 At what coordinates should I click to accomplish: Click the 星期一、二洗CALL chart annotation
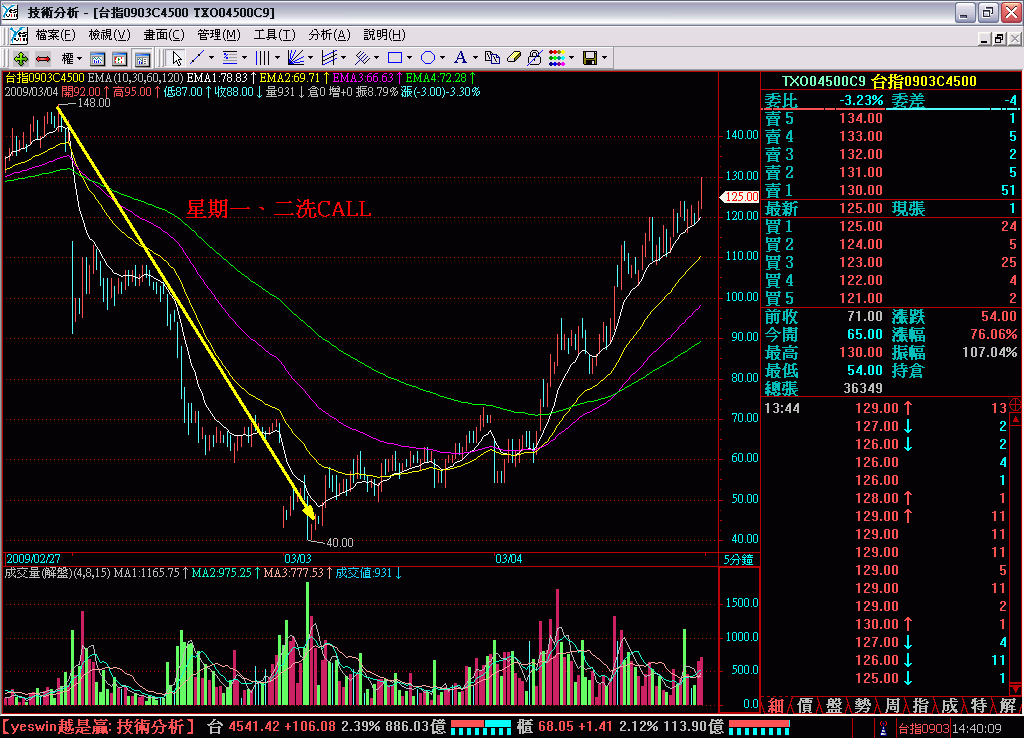(x=279, y=209)
